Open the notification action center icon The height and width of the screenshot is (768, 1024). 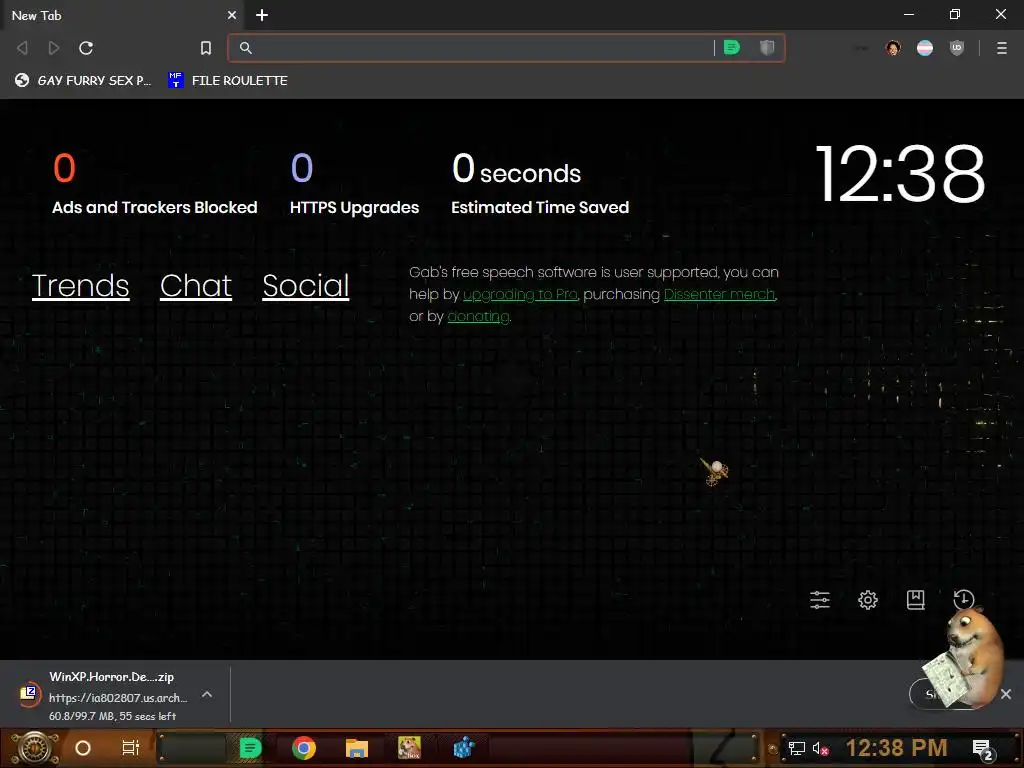983,750
